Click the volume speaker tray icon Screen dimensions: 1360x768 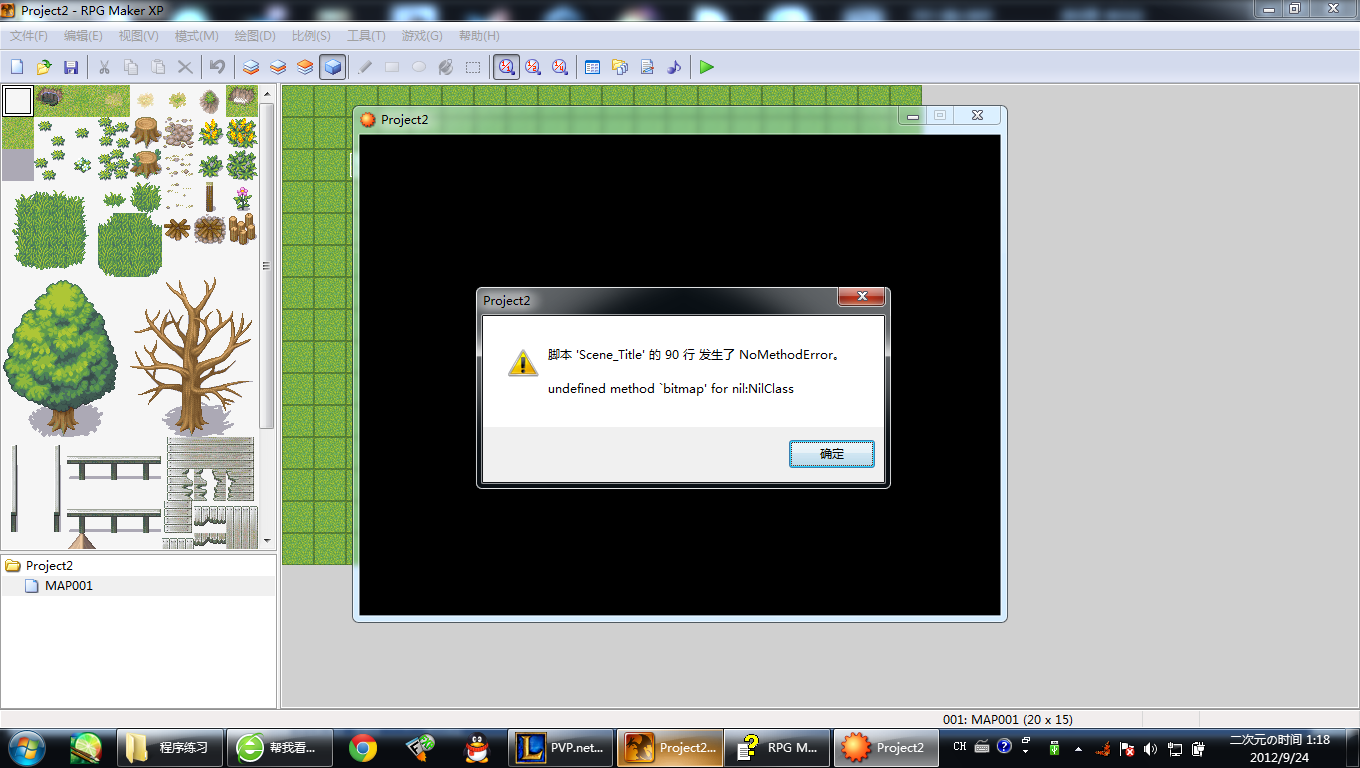click(1150, 748)
